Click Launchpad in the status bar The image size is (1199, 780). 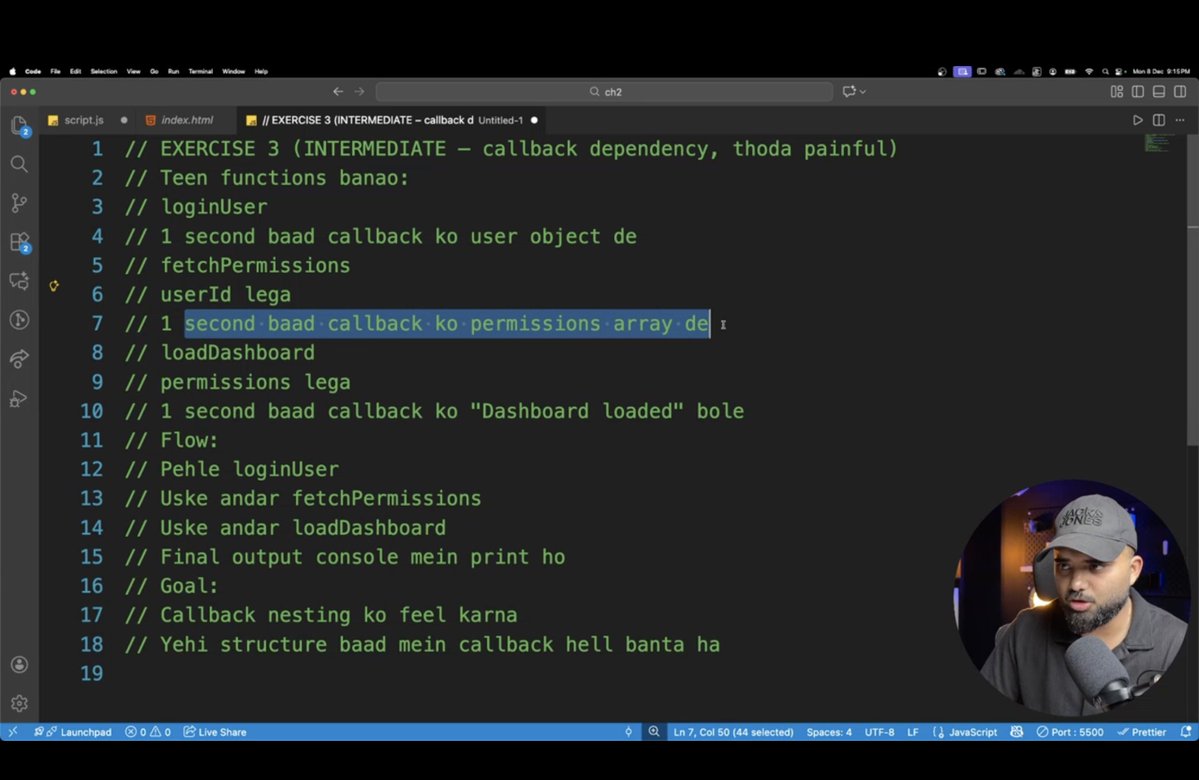coord(73,732)
